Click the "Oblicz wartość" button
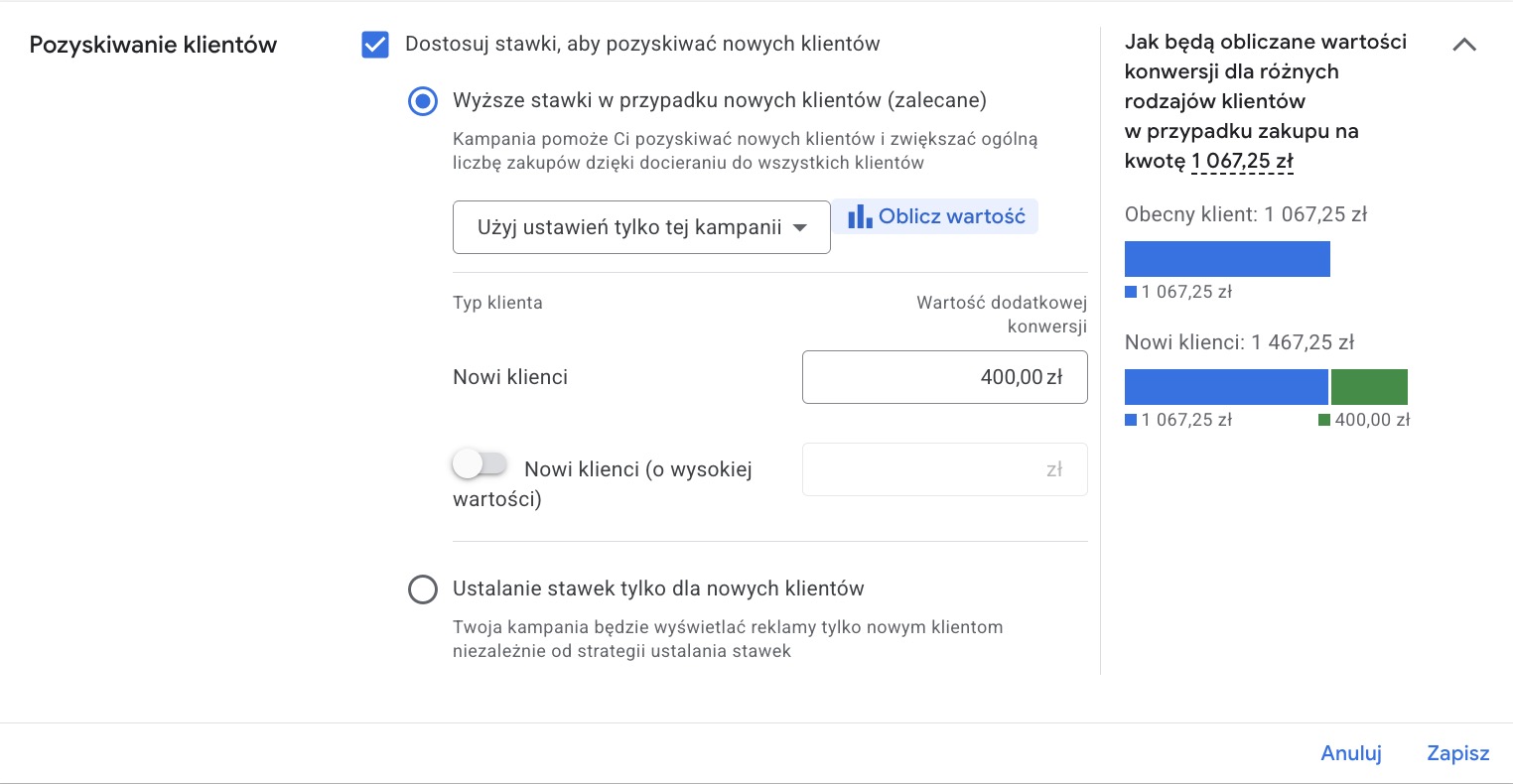This screenshot has height=784, width=1513. point(935,216)
